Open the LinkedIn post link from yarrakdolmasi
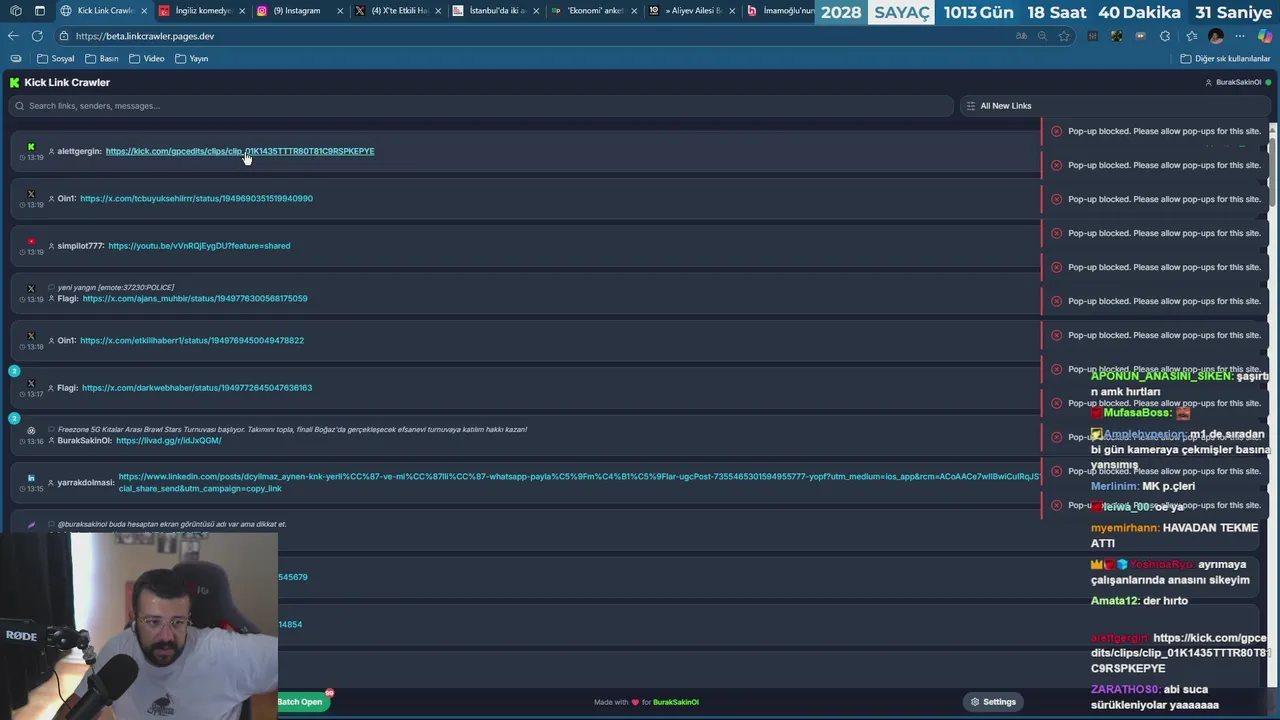The width and height of the screenshot is (1280, 720). point(578,482)
